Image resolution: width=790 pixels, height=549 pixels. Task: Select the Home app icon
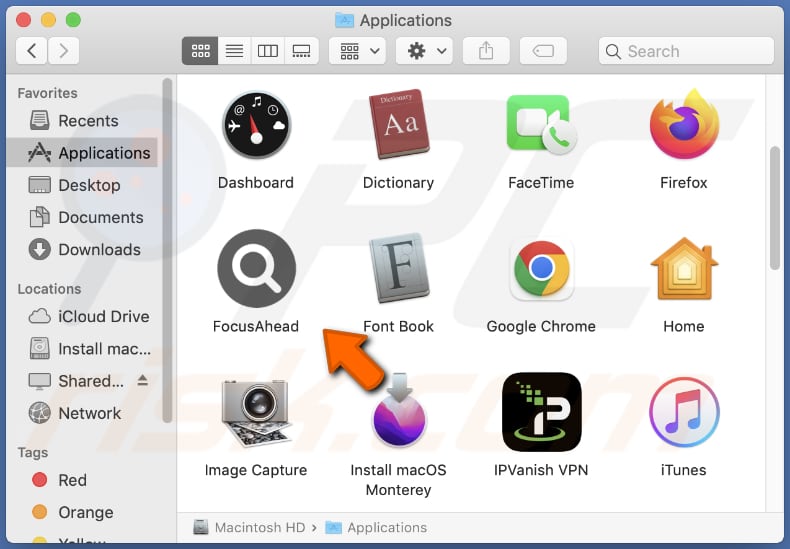point(684,268)
